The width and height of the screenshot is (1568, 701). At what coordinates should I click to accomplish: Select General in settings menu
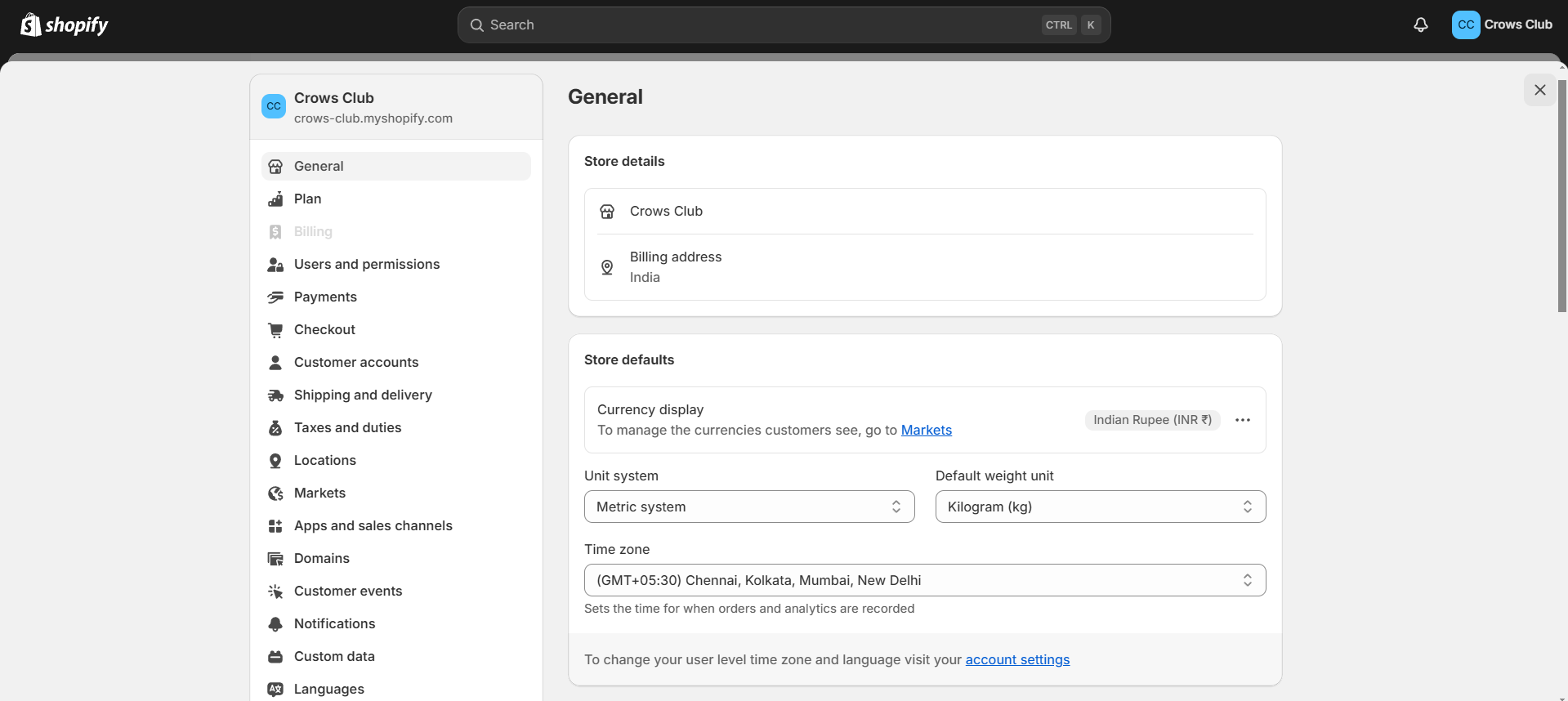point(396,166)
